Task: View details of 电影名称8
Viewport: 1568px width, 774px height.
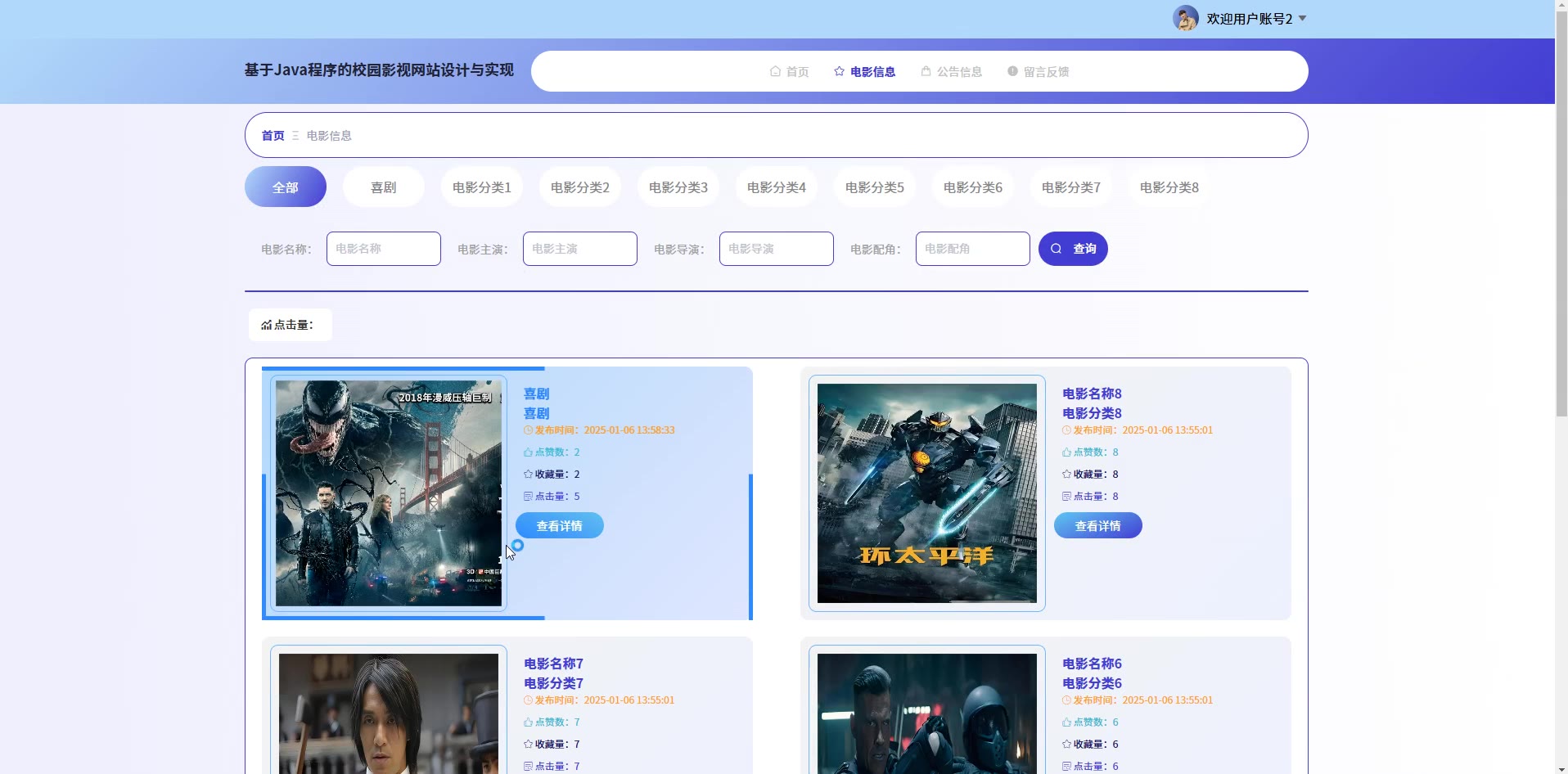Action: tap(1097, 526)
